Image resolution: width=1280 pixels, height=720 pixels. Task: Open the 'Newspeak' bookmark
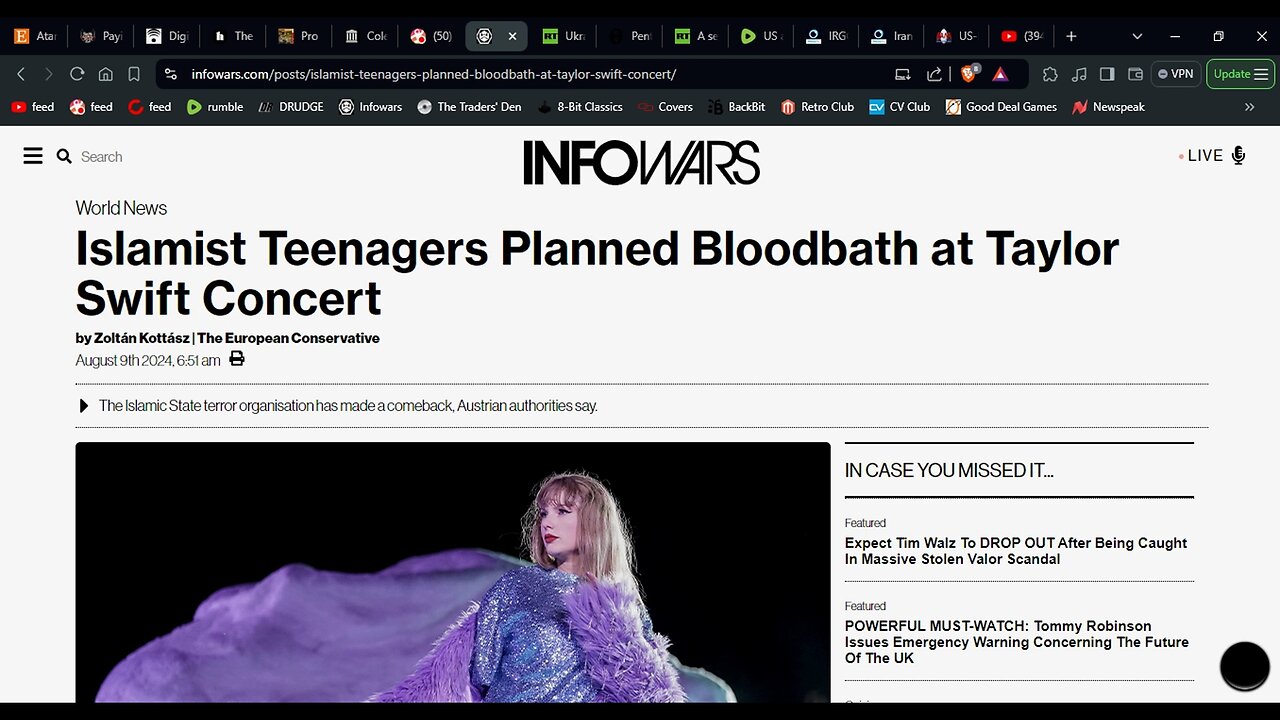pyautogui.click(x=1108, y=107)
